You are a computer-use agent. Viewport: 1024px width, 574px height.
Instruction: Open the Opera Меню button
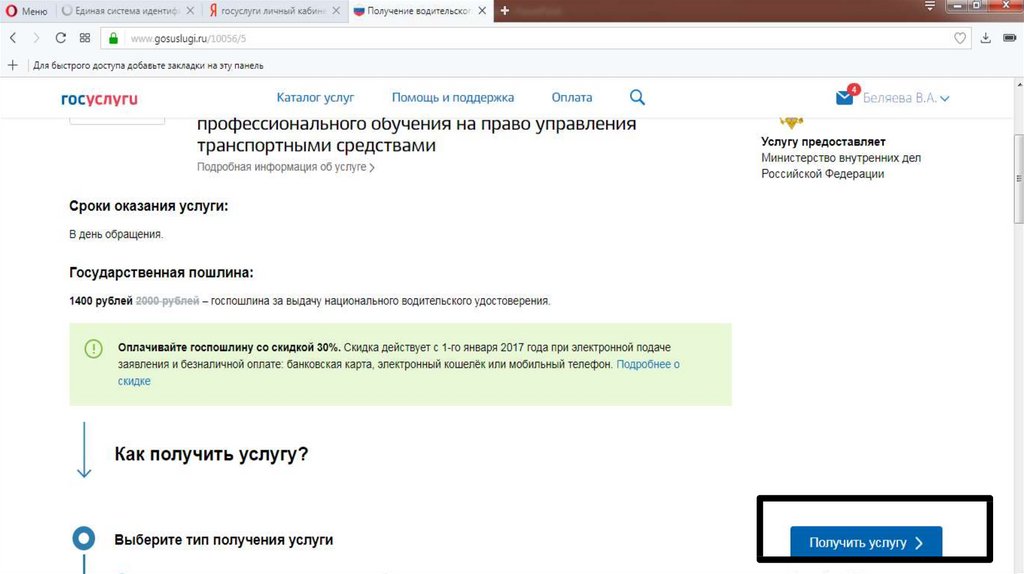coord(27,11)
